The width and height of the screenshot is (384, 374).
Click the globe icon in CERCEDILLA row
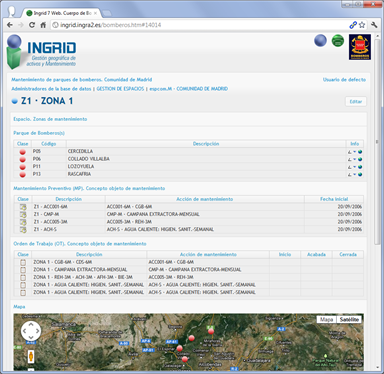click(360, 152)
